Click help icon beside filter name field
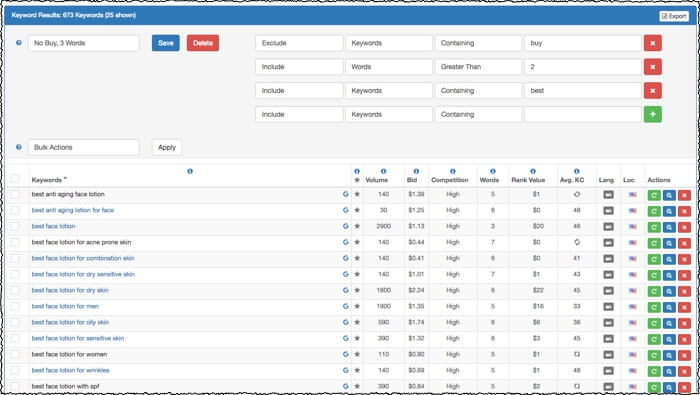This screenshot has height=395, width=700. tap(19, 43)
